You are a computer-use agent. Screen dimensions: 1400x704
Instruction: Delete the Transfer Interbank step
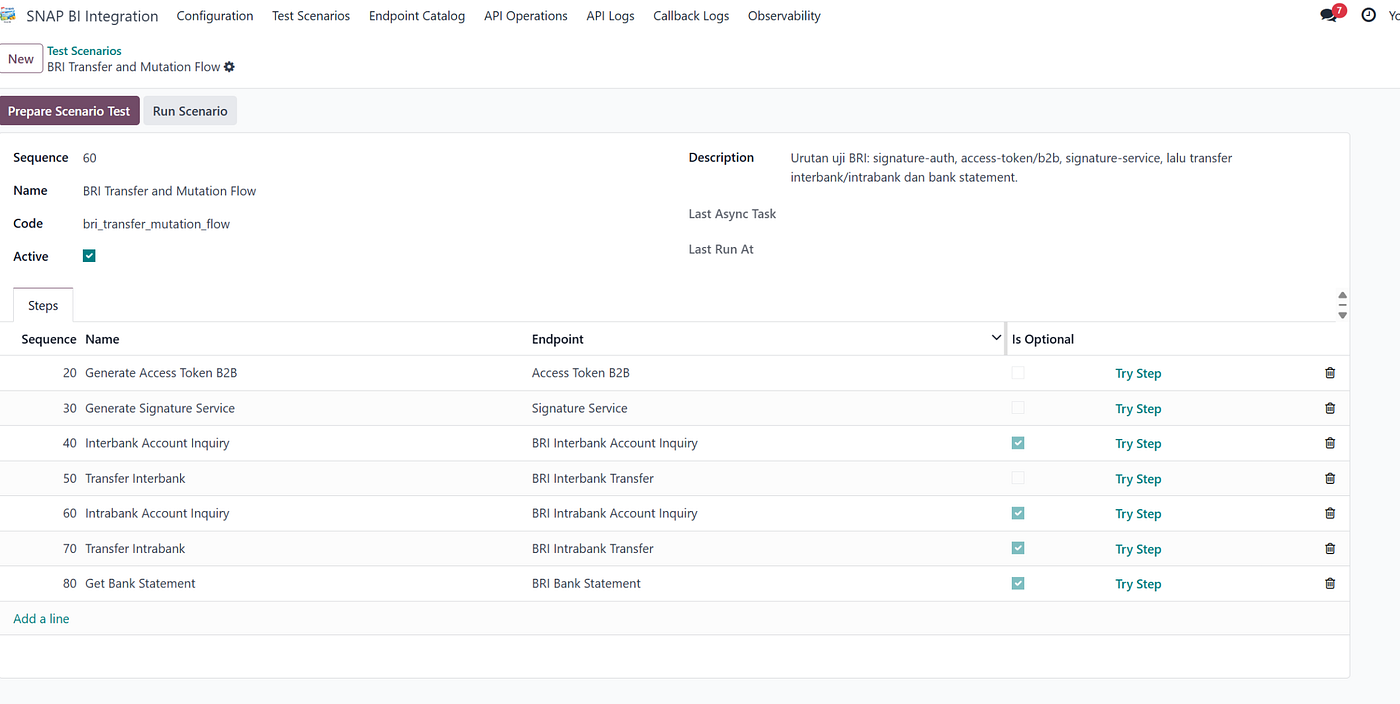tap(1330, 478)
